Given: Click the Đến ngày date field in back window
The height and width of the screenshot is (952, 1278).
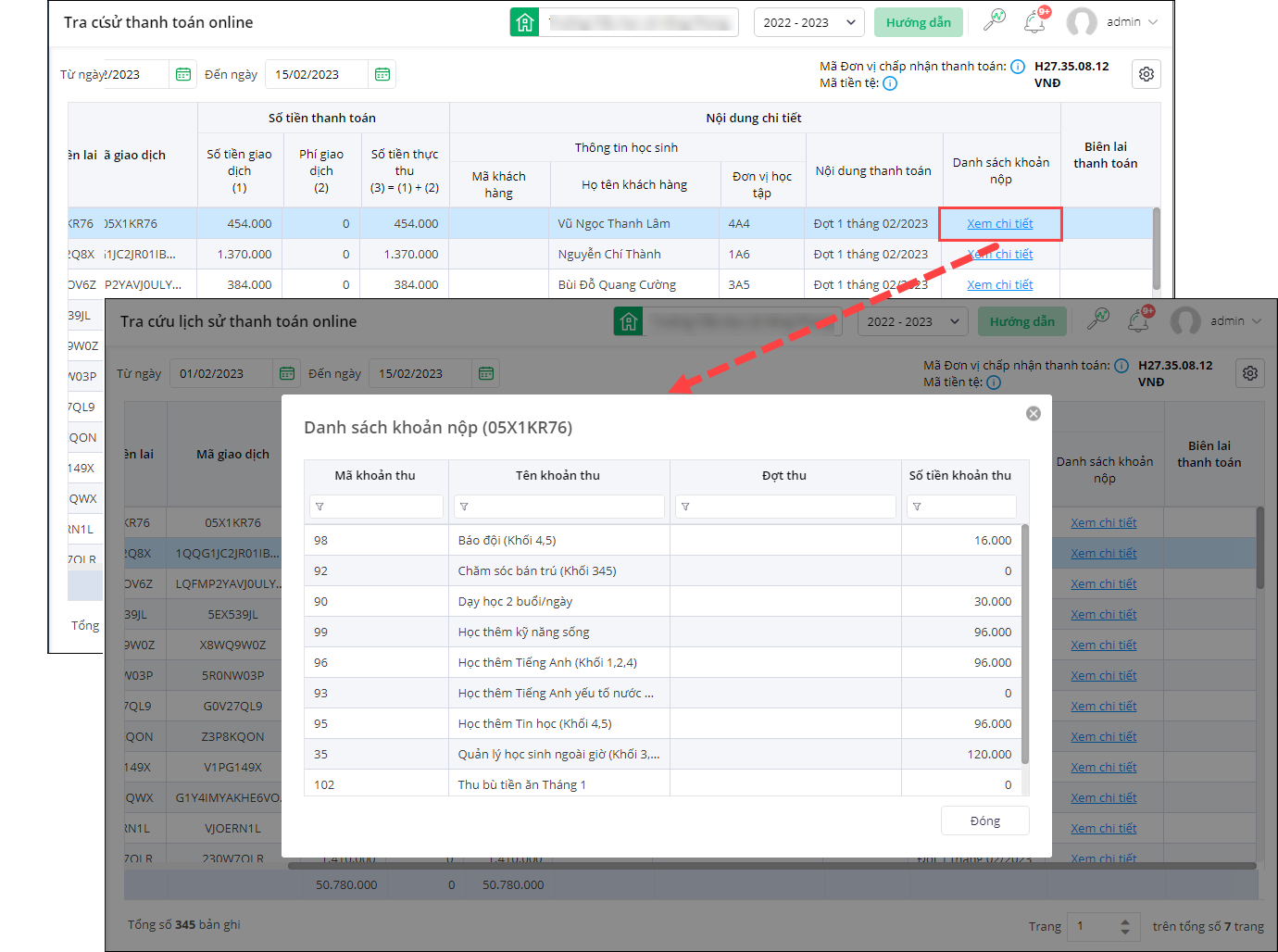Looking at the screenshot, I should [x=317, y=74].
